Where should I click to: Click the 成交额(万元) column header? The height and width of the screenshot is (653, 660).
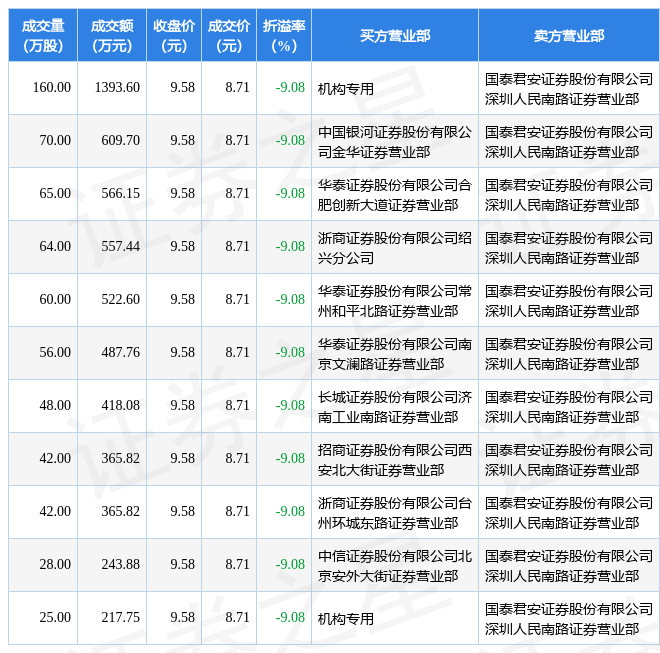112,35
